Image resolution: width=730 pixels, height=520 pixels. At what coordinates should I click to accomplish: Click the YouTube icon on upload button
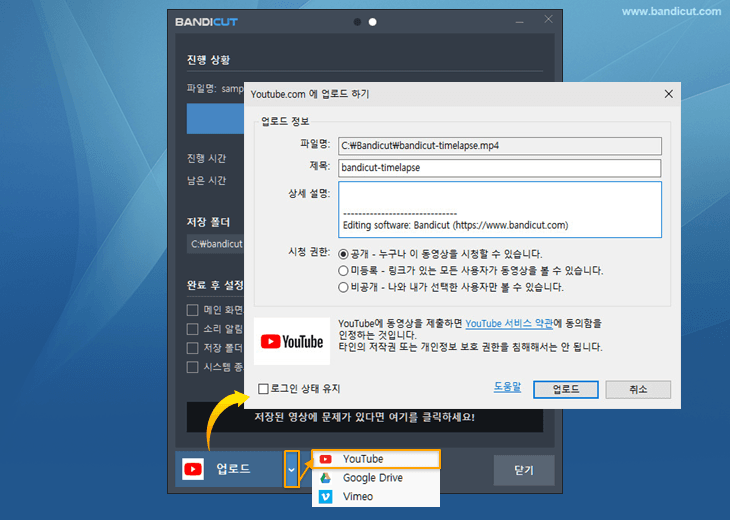[193, 469]
